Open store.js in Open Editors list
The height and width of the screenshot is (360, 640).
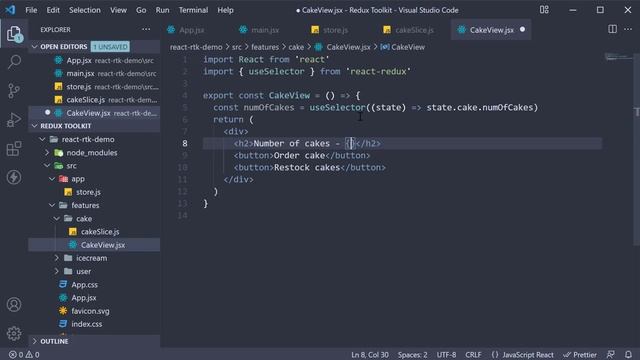tap(94, 87)
